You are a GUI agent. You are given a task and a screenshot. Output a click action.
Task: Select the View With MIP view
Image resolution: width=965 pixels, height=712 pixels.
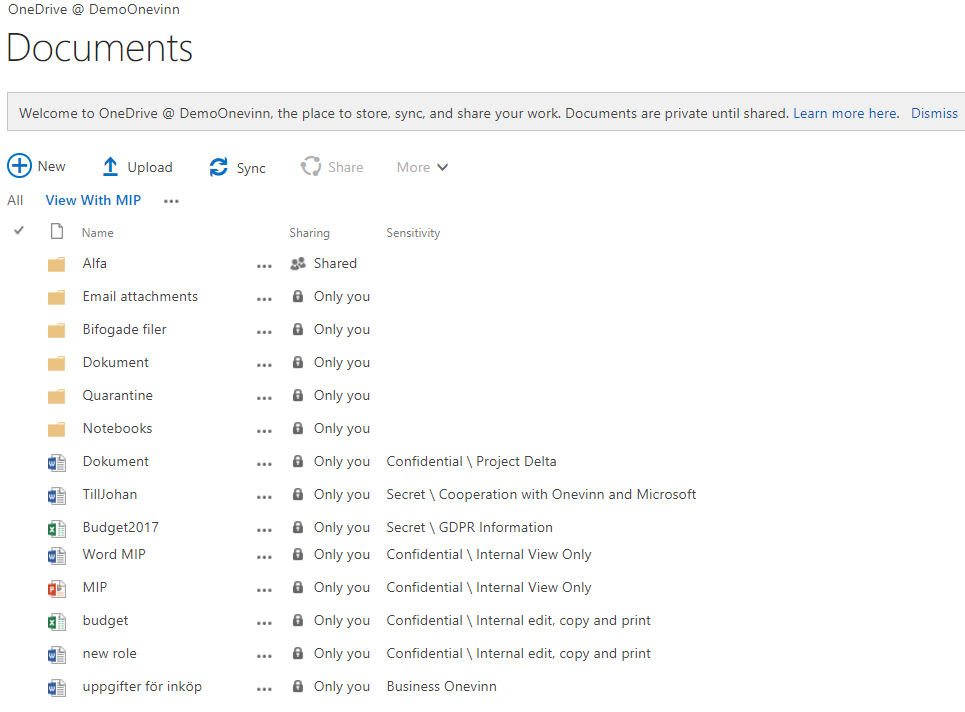pyautogui.click(x=93, y=200)
